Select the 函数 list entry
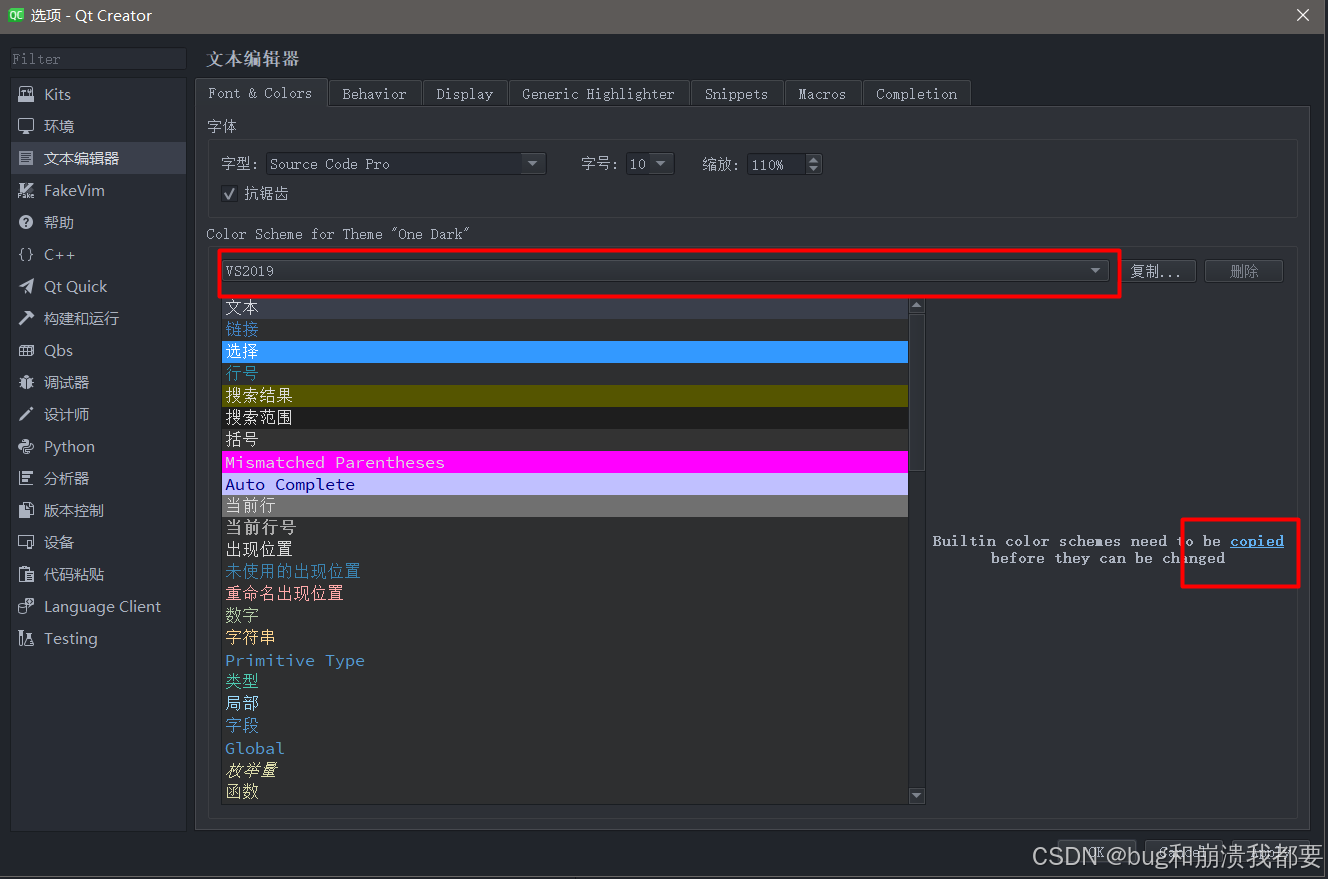 click(x=565, y=792)
